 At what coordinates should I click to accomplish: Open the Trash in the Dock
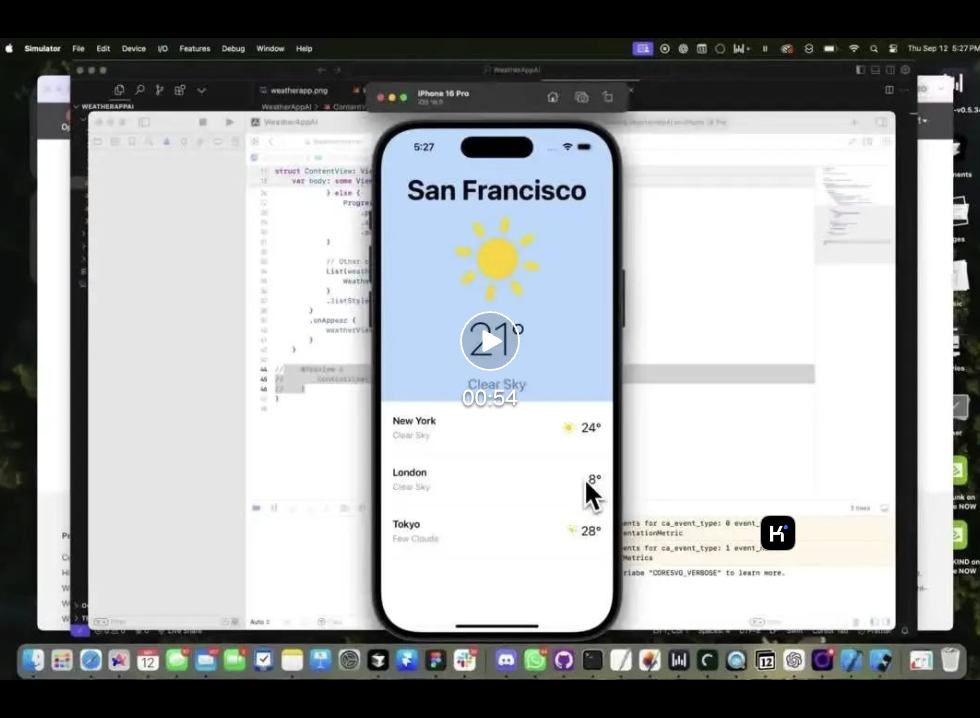click(949, 660)
